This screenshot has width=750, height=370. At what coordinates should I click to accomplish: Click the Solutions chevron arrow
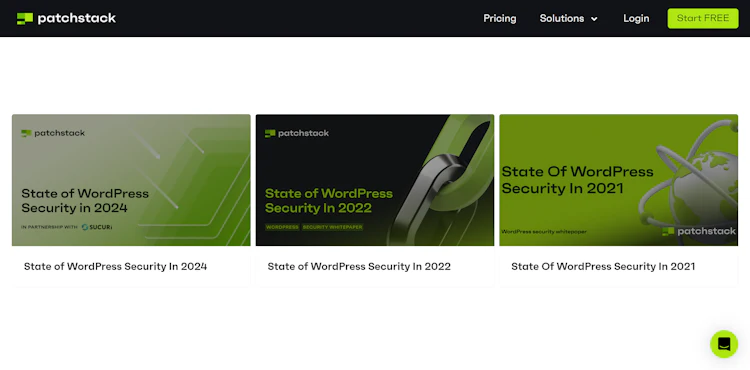tap(594, 19)
